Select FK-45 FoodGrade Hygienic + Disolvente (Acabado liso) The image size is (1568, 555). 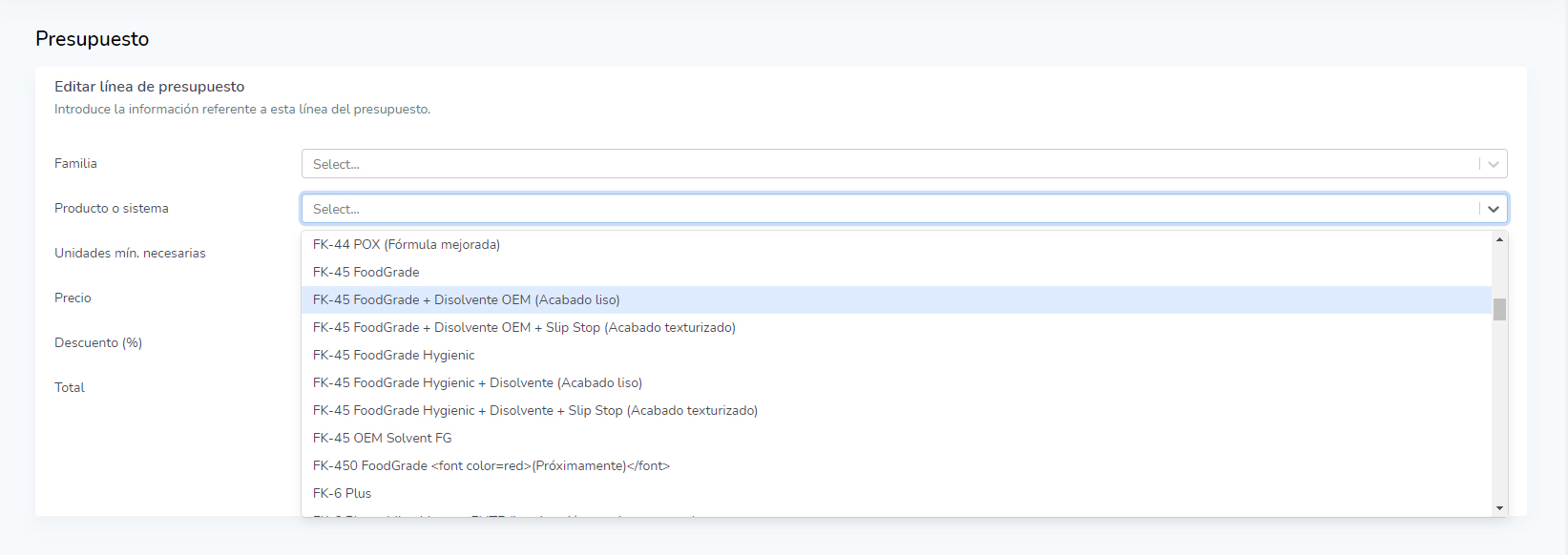click(477, 383)
